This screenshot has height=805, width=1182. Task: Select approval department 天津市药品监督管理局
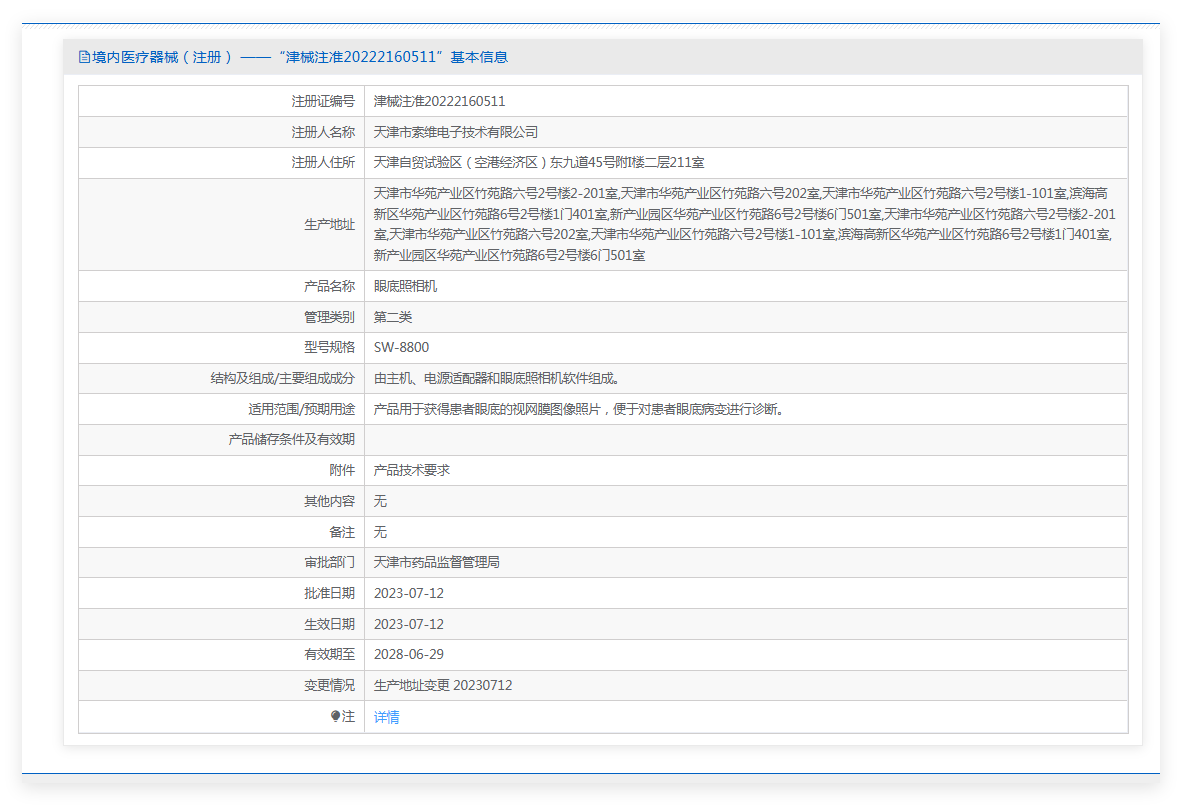[x=436, y=562]
